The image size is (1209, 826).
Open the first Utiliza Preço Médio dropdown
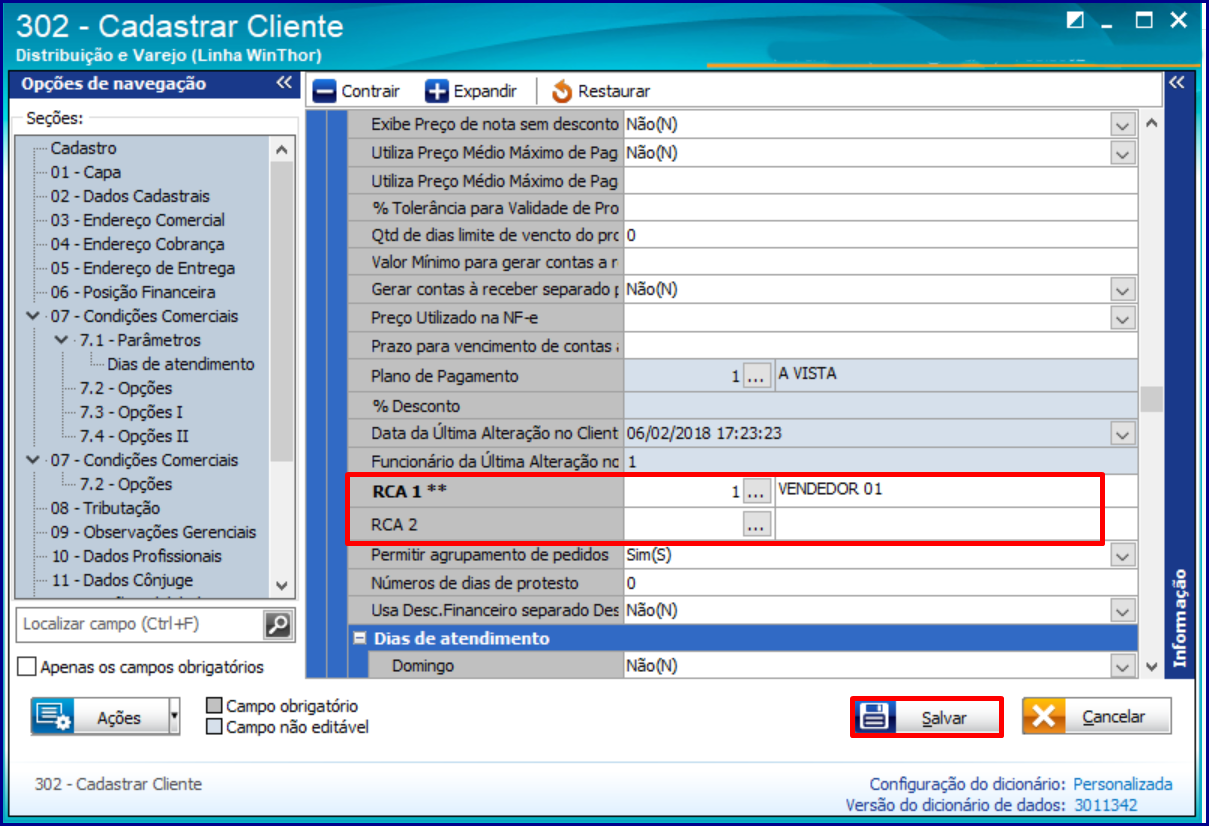1124,153
